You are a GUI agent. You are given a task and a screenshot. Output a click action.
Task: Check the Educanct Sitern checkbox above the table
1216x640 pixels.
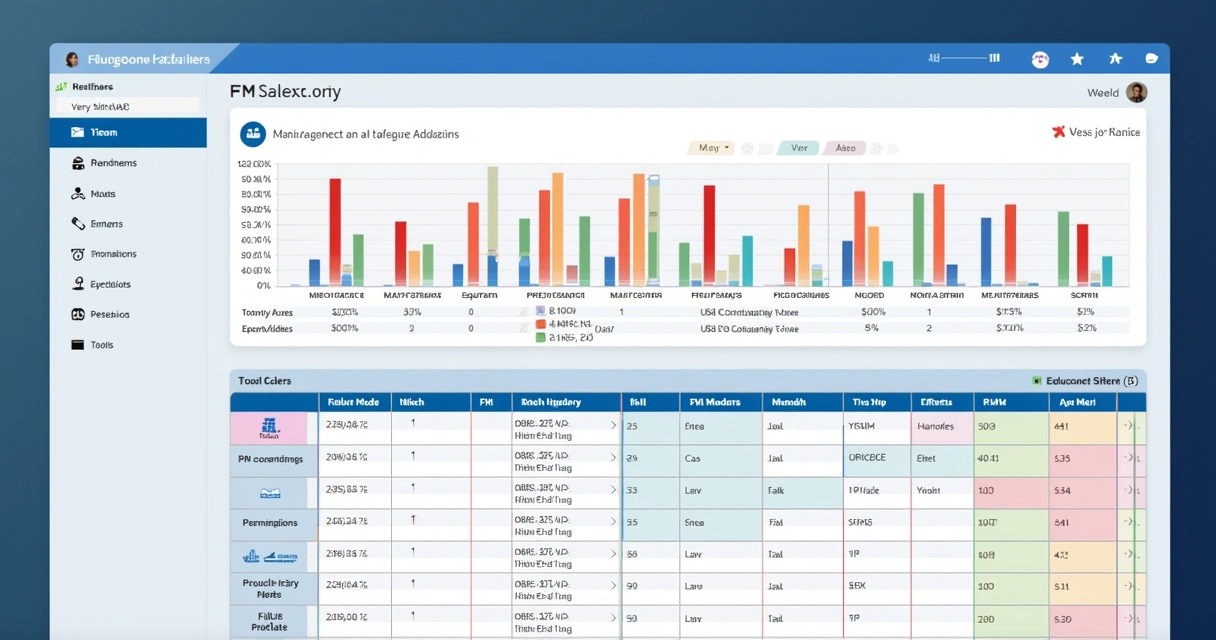point(1036,380)
